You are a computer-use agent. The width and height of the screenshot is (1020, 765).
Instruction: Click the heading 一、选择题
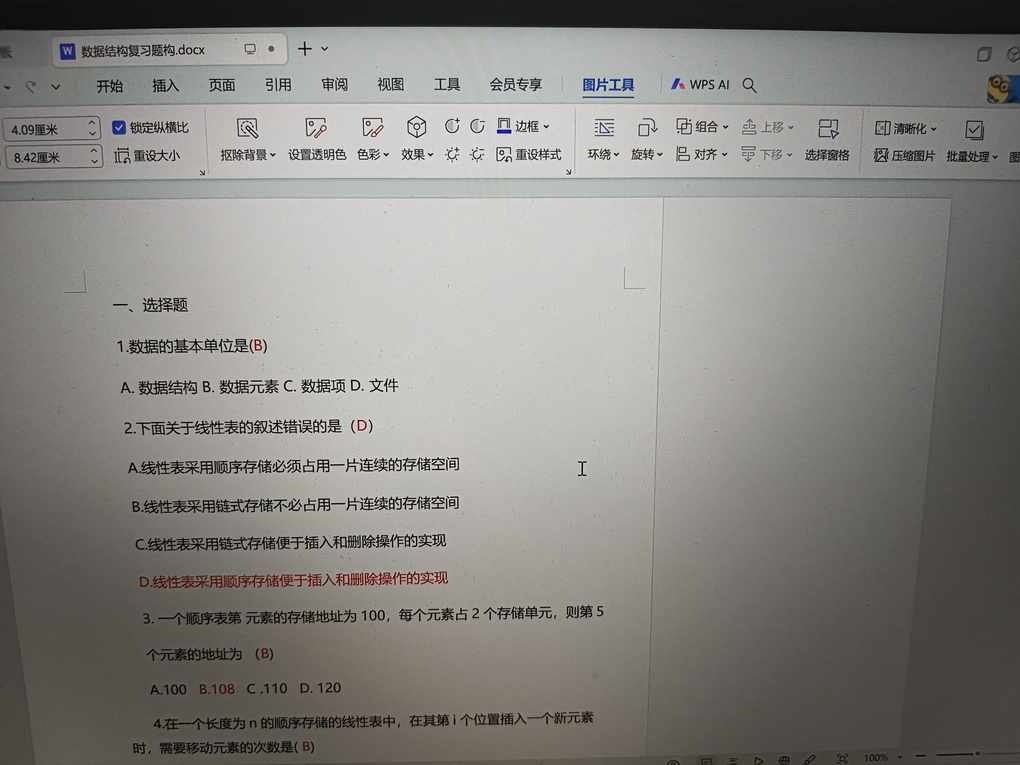(150, 304)
